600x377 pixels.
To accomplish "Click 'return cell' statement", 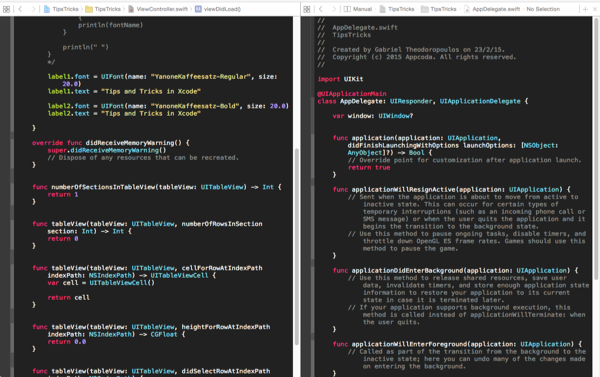I will [68, 297].
